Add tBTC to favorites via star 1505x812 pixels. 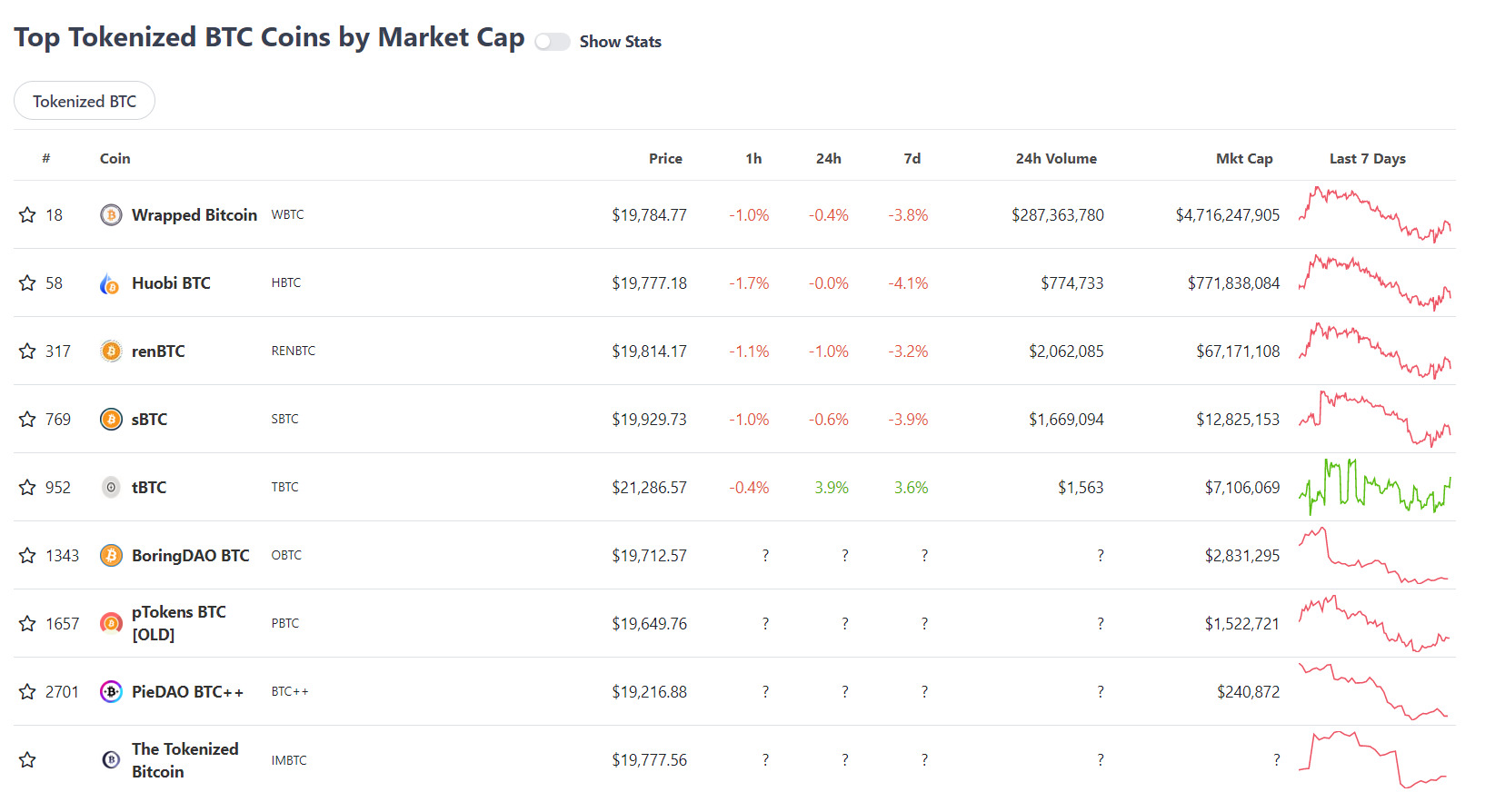tap(27, 487)
